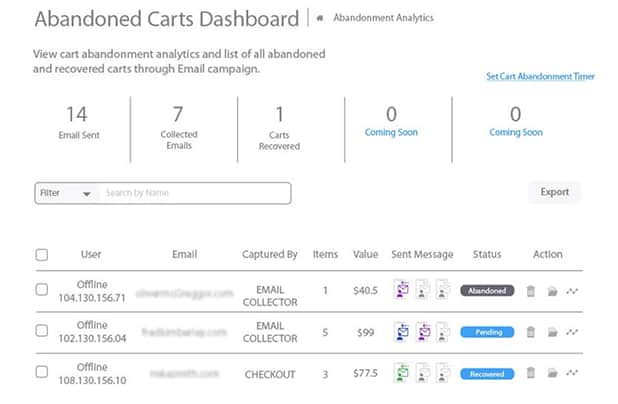Image resolution: width=618 pixels, height=404 pixels.
Task: Open folder icon for the Pending cart
Action: [552, 332]
